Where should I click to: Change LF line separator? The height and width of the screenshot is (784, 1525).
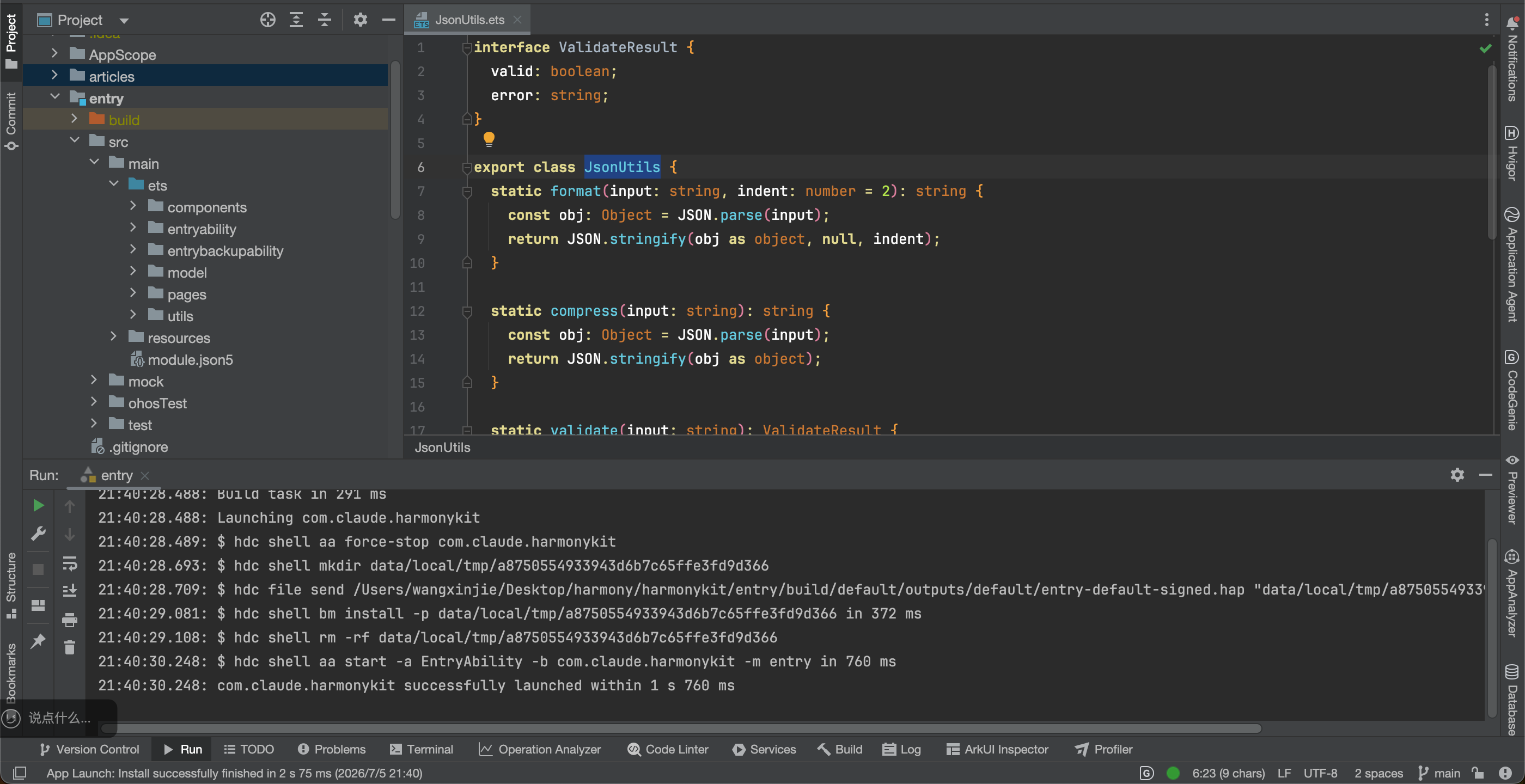[1284, 773]
